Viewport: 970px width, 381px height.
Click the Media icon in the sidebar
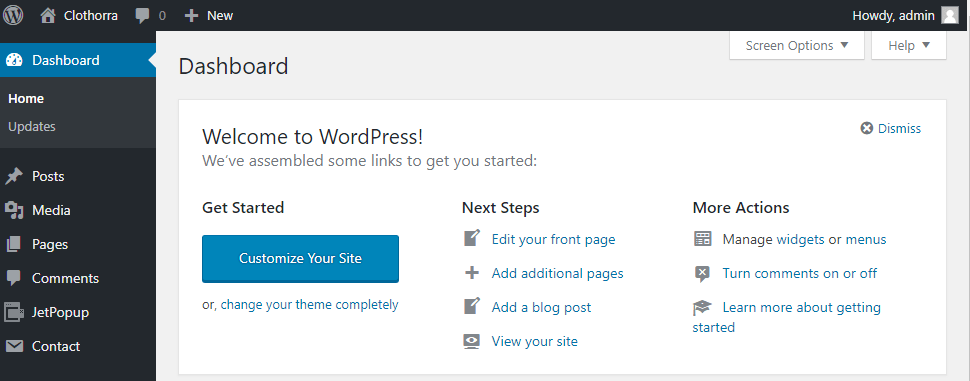14,210
